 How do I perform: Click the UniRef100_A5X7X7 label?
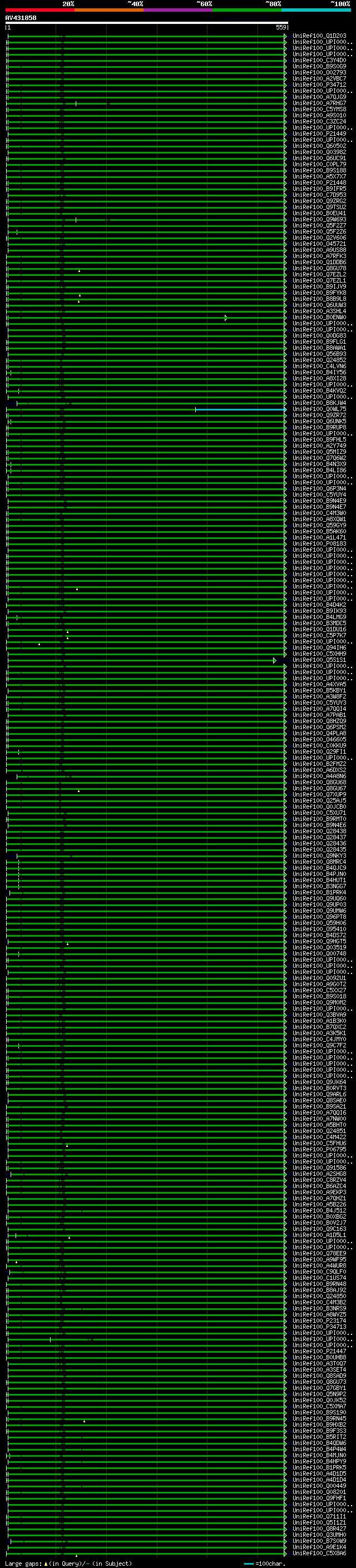click(x=319, y=176)
